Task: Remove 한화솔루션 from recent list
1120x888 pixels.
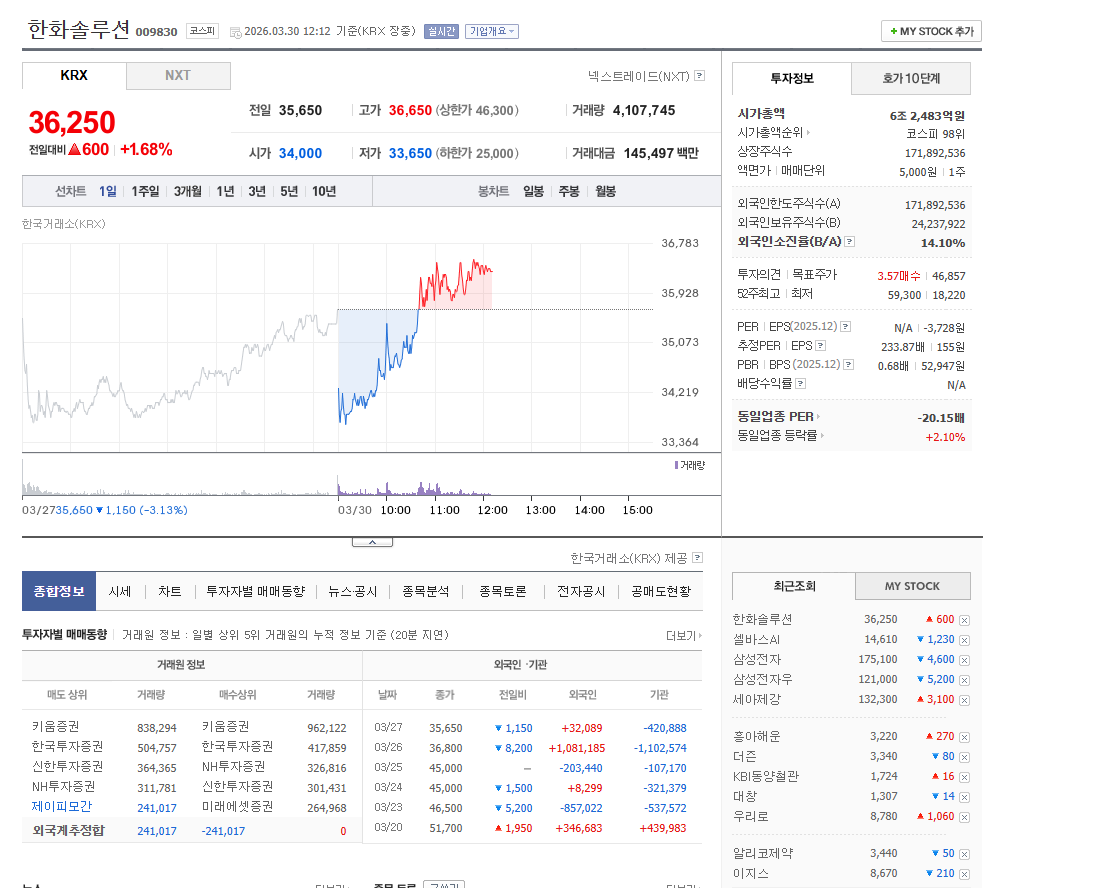Action: 964,620
